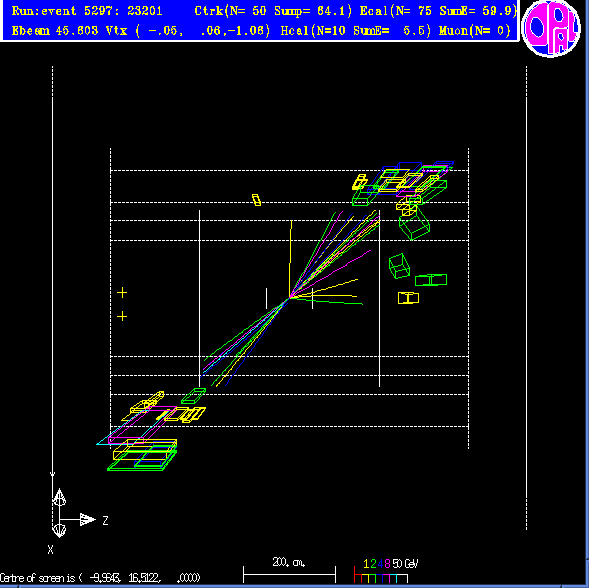Click the central event vertex point
Viewport: 589px width, 588px height.
pyautogui.click(x=289, y=298)
